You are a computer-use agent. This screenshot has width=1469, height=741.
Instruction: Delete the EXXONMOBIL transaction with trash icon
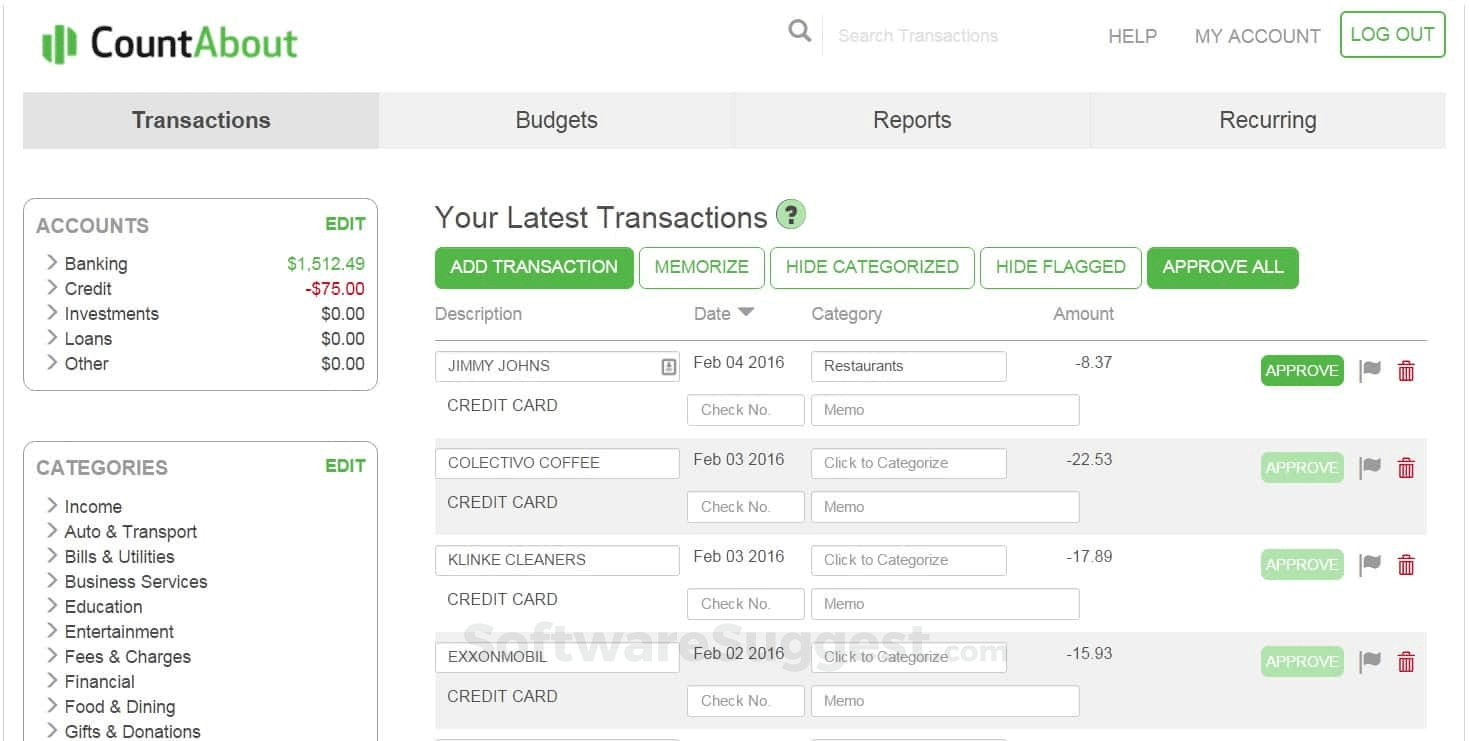(1406, 661)
